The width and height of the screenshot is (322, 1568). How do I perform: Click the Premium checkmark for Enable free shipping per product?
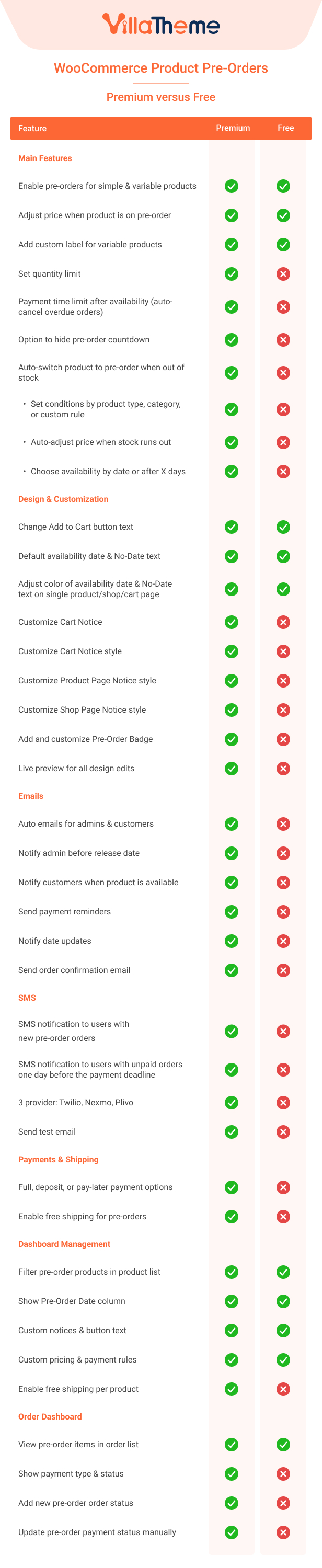231,1389
